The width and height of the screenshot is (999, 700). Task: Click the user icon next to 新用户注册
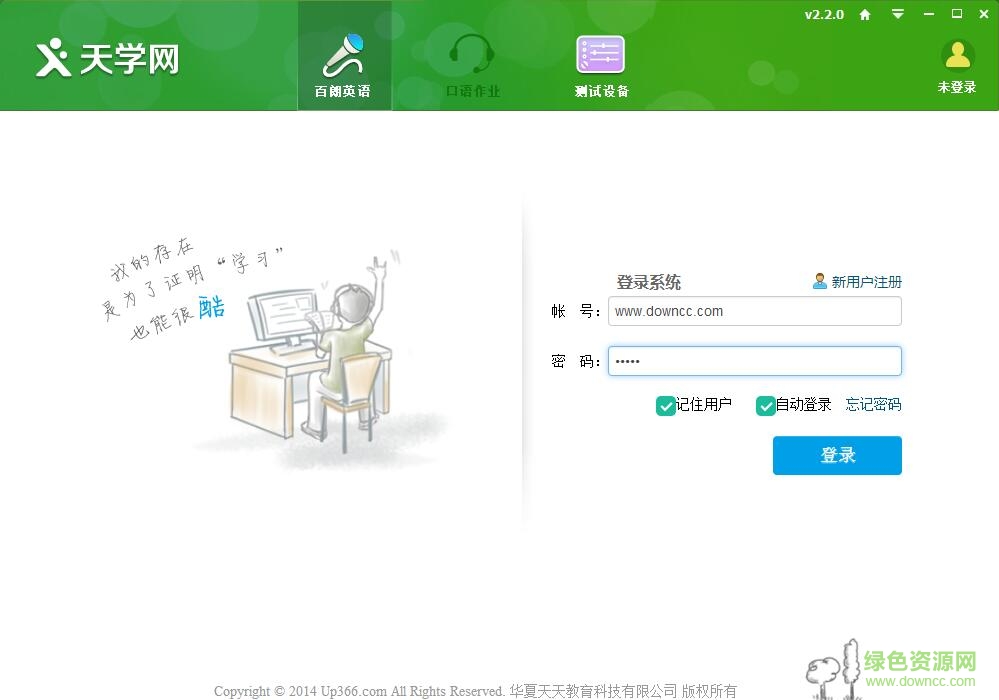pyautogui.click(x=819, y=281)
